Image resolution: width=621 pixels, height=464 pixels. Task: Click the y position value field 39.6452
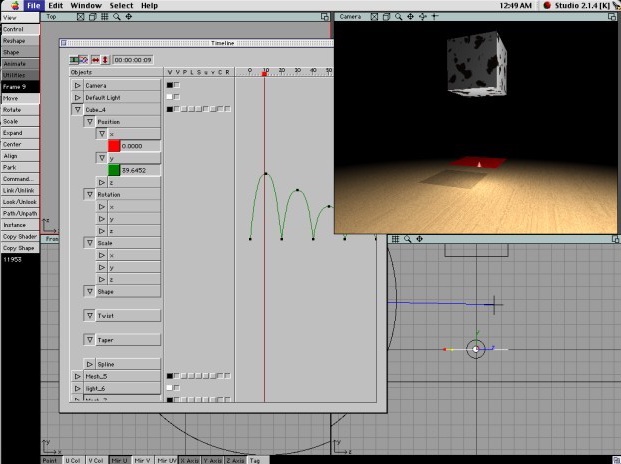[141, 170]
